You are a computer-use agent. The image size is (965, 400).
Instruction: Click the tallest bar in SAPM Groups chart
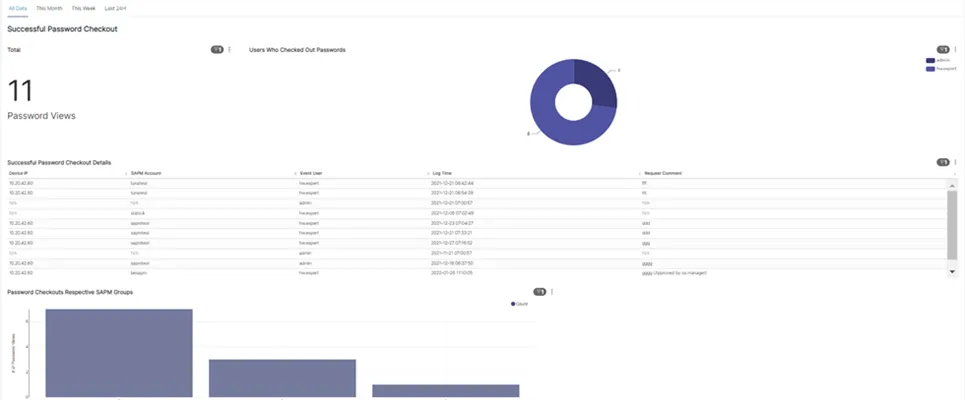(x=119, y=353)
